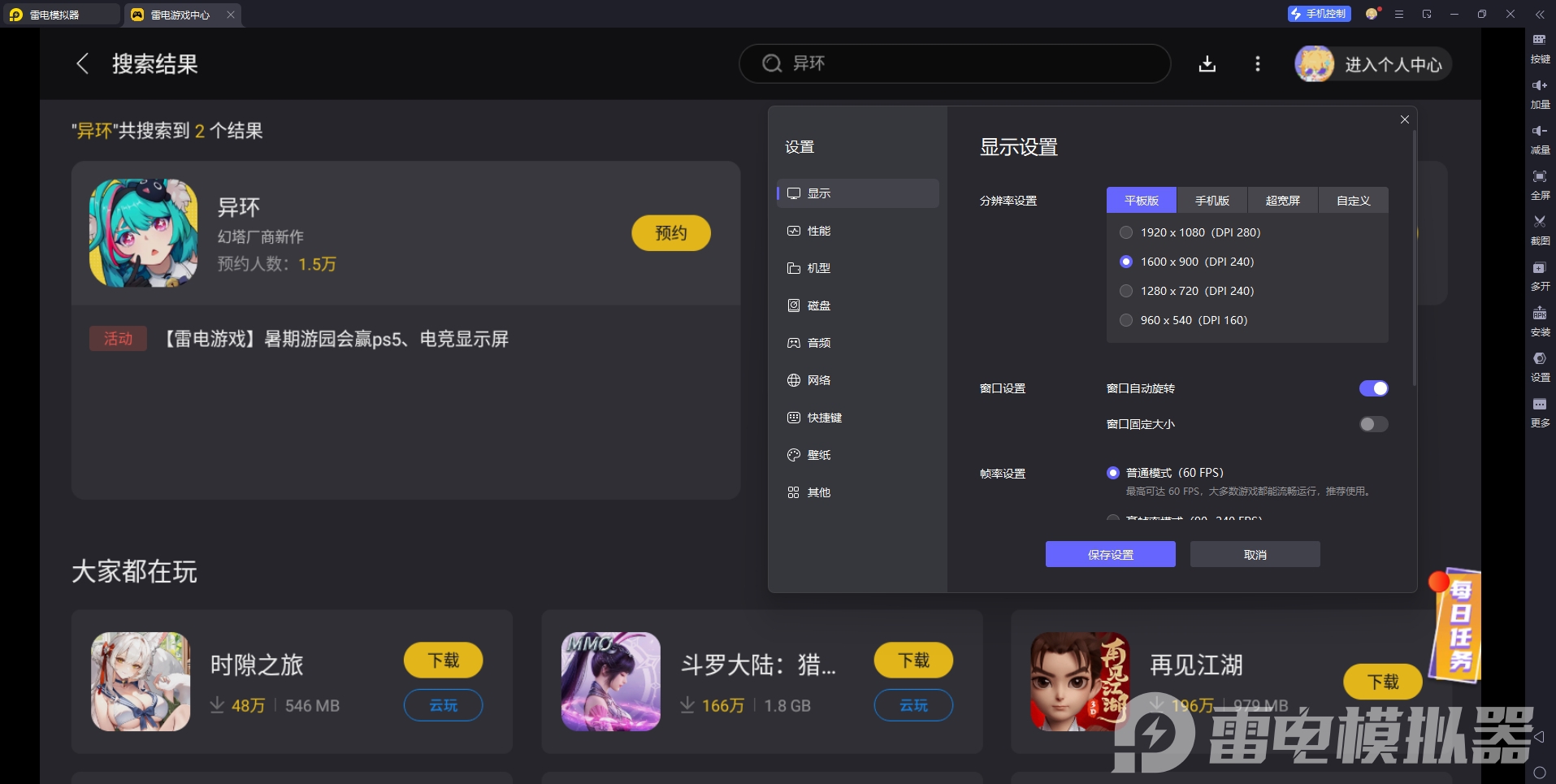Screen dimensions: 1556x784
Task: Click 云玩 for 时隙之旅
Action: coord(444,705)
